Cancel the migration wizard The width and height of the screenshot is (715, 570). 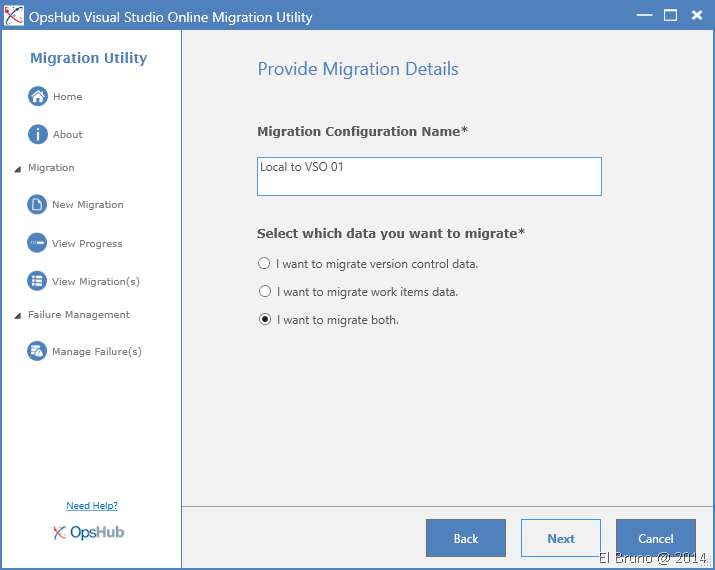(x=655, y=538)
